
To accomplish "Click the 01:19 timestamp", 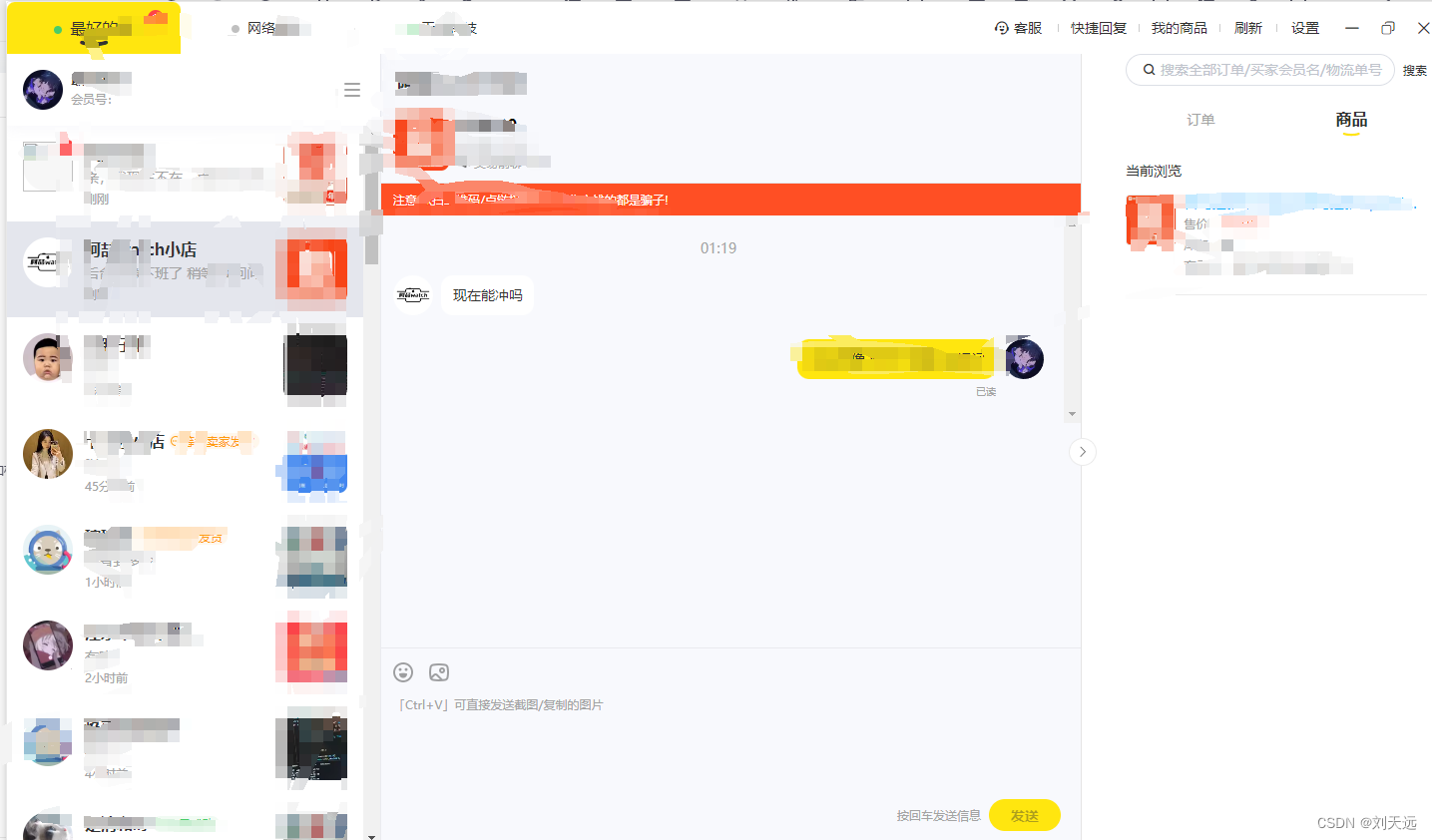I will pyautogui.click(x=718, y=248).
